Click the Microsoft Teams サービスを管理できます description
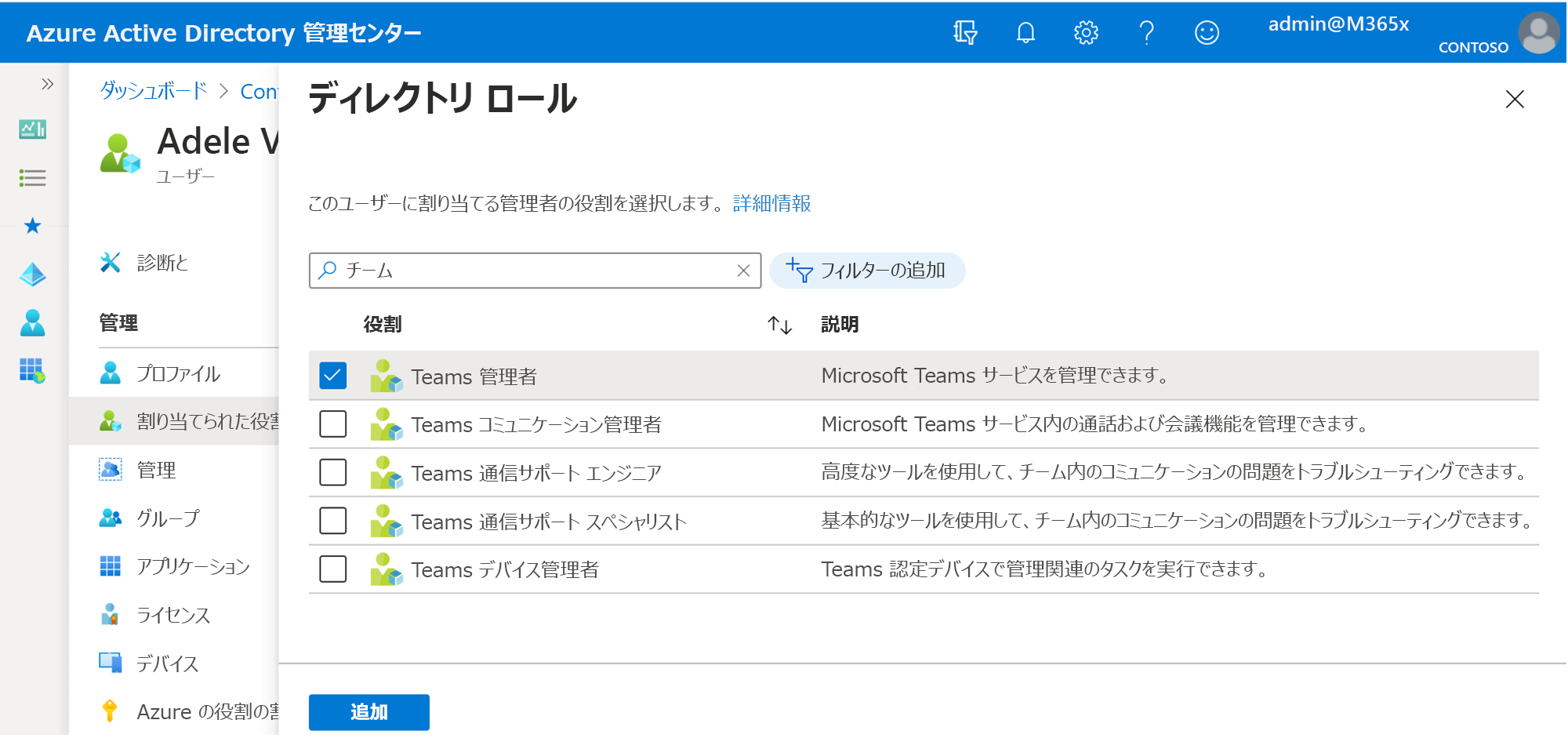The height and width of the screenshot is (738, 1568). 995,376
